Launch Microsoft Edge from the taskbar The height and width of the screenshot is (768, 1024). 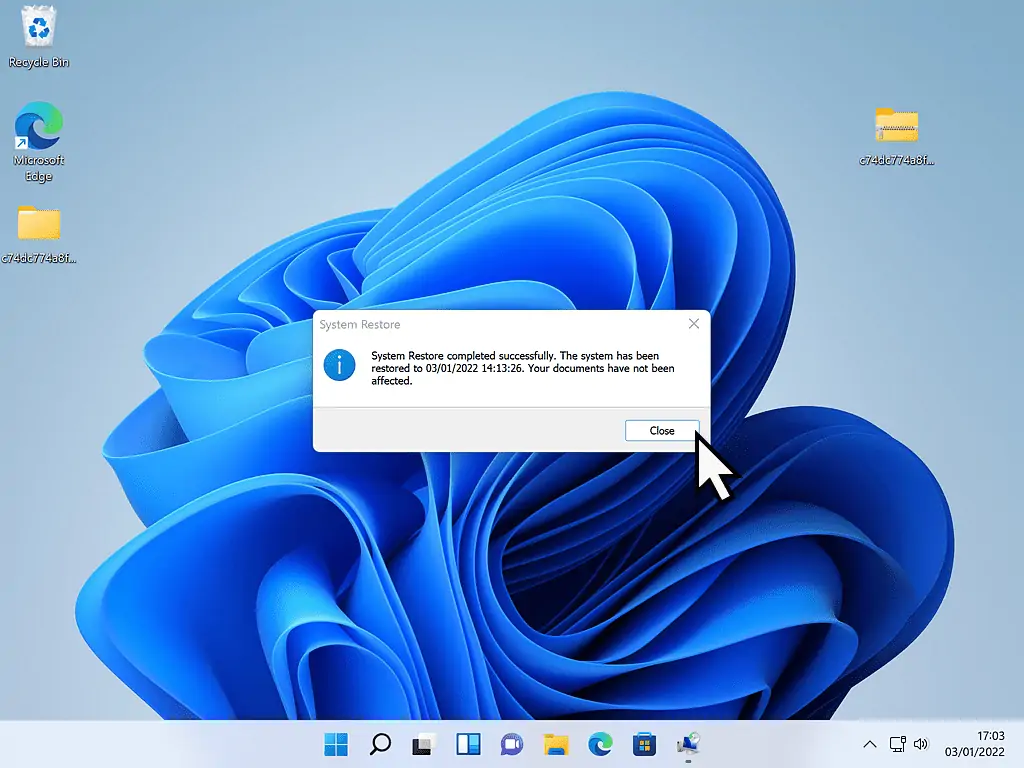599,744
